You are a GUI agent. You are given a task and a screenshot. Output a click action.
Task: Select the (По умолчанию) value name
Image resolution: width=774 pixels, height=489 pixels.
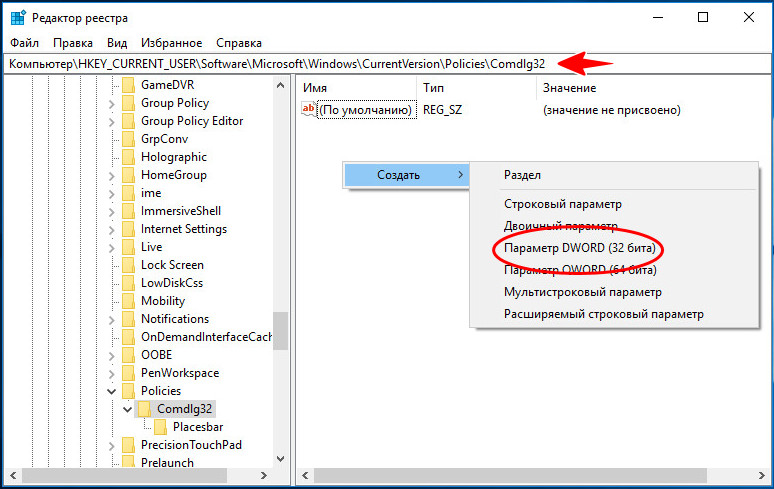pyautogui.click(x=365, y=110)
